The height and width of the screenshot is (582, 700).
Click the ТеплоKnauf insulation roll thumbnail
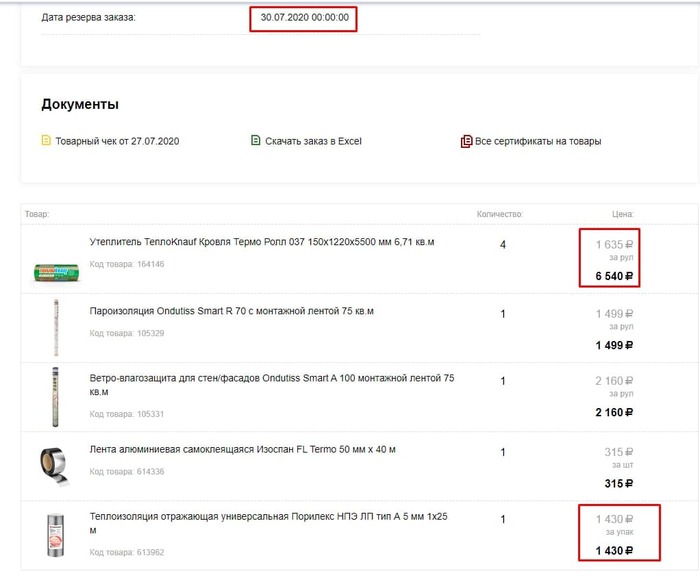56,271
